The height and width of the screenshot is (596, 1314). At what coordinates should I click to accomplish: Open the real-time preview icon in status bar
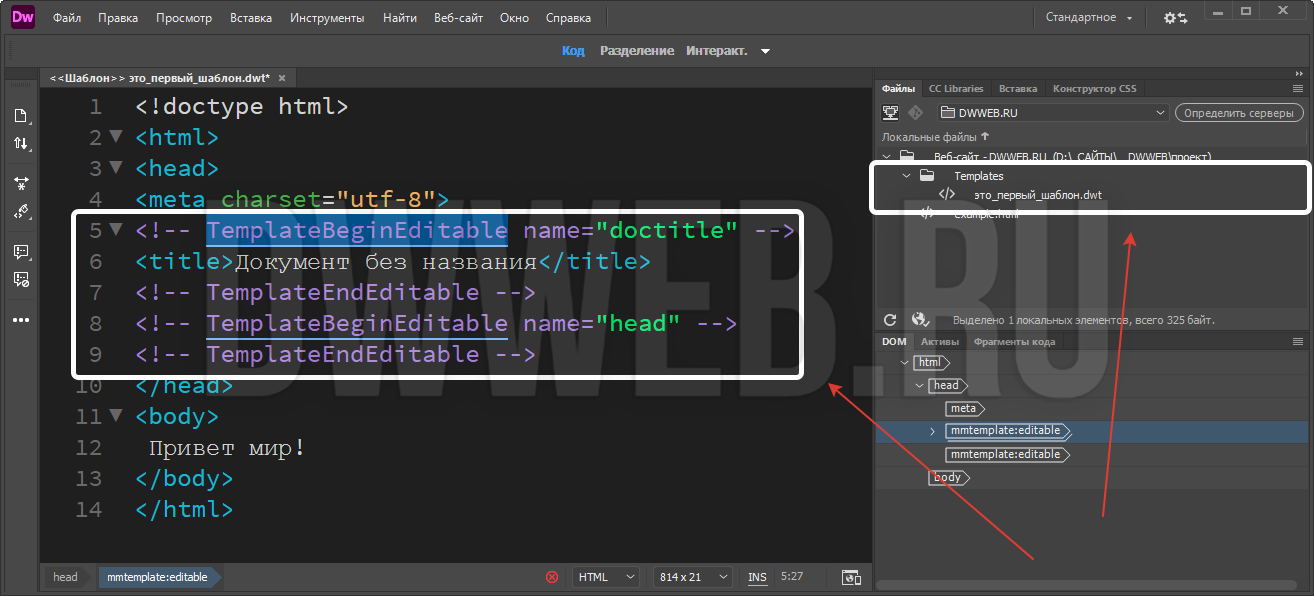click(x=851, y=577)
